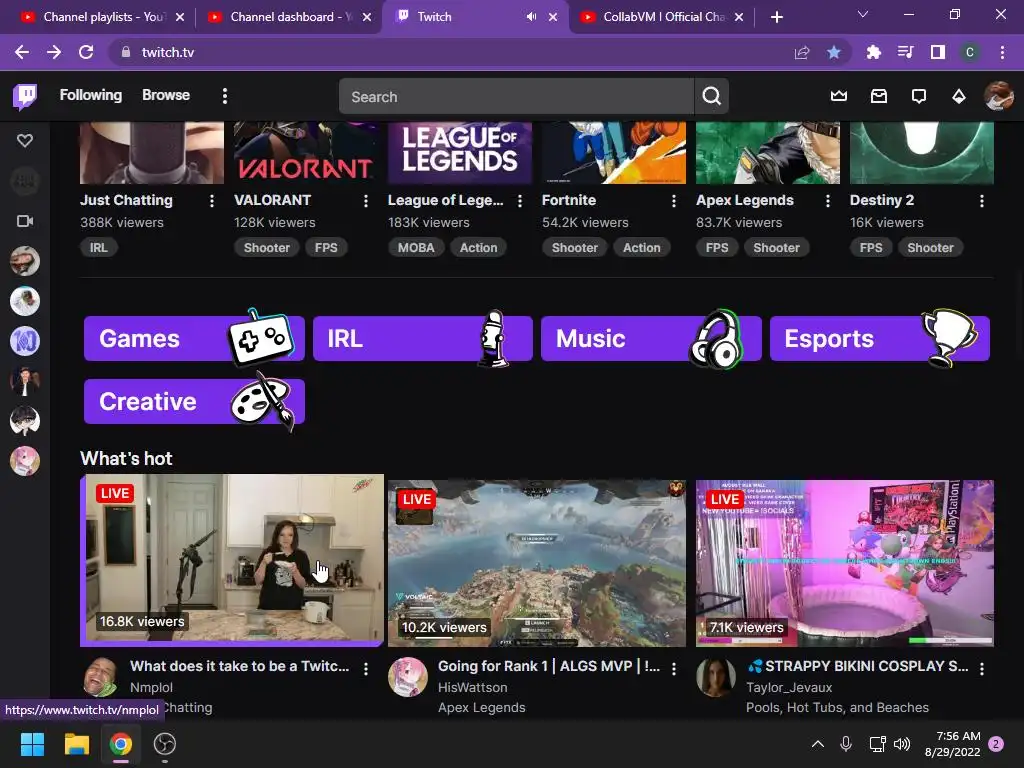The width and height of the screenshot is (1024, 768).
Task: Switch to the CollabVM Official Channel tab
Action: coord(661,17)
